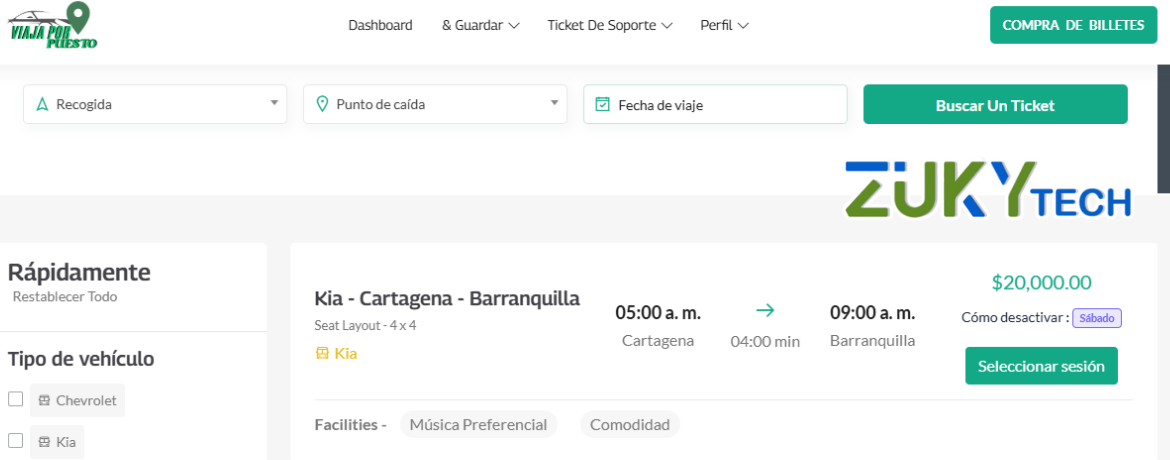Click the Buscar Un Ticket button
Screen dimensions: 1170x460
(x=995, y=104)
